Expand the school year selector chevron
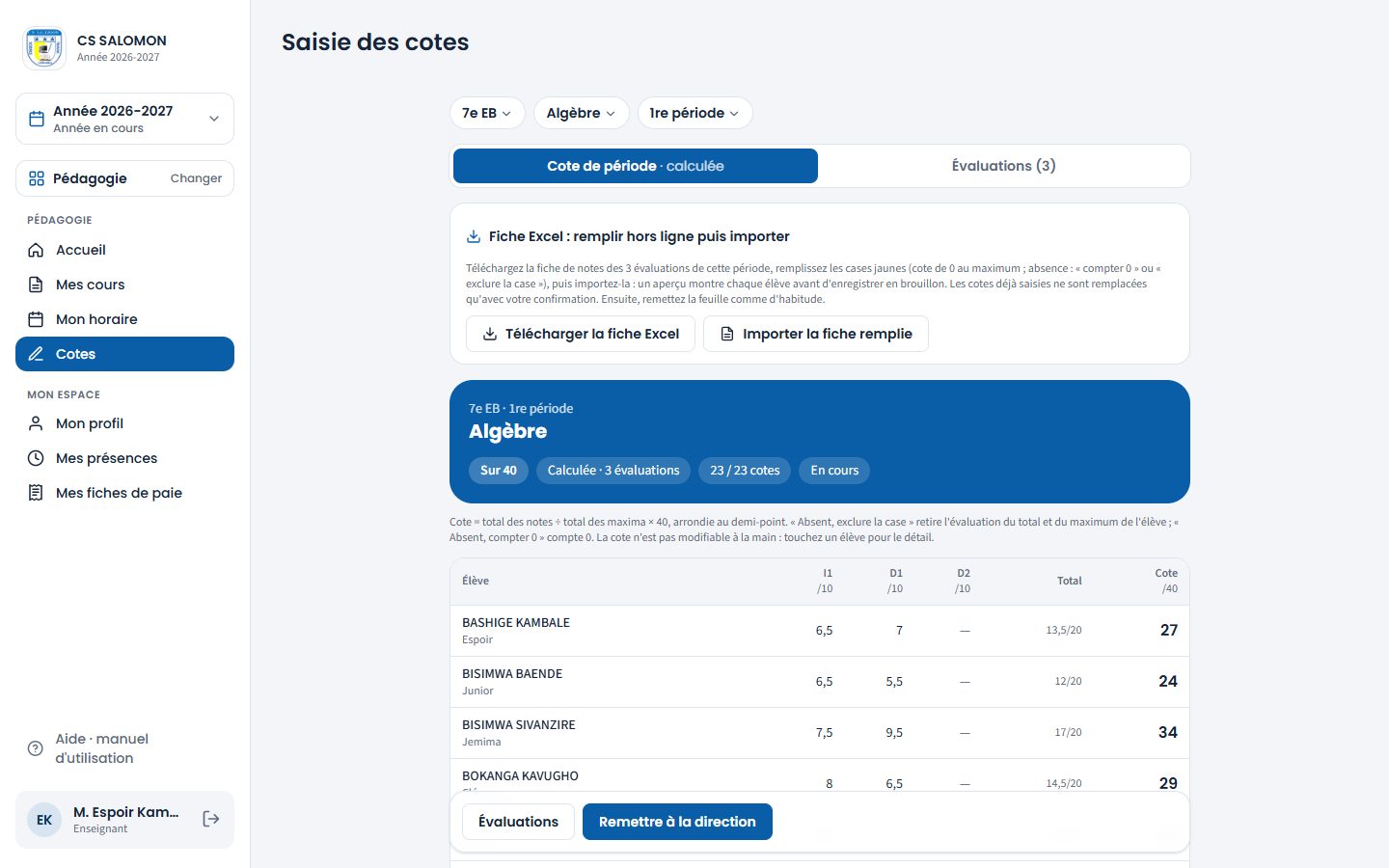Viewport: 1389px width, 868px height. pos(214,119)
